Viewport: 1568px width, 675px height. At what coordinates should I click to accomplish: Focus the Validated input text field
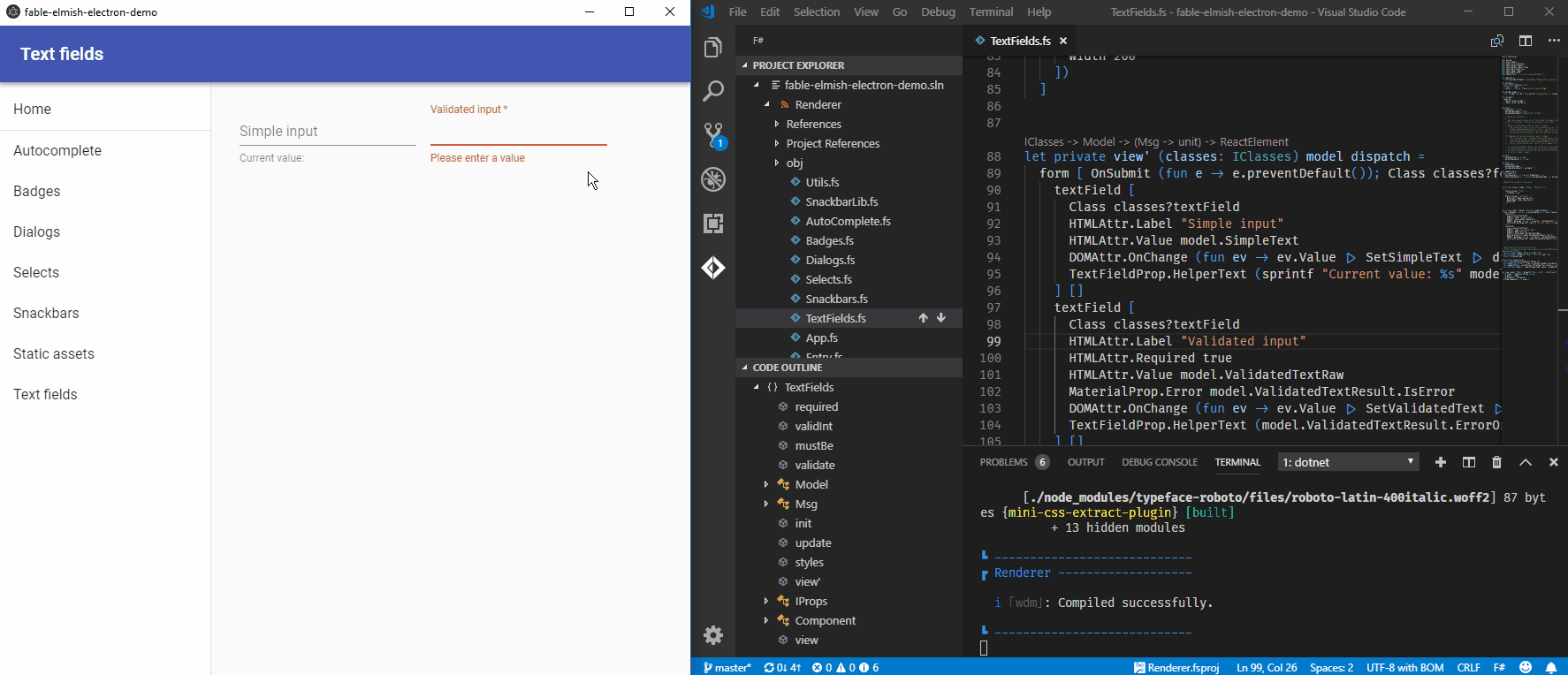[519, 131]
